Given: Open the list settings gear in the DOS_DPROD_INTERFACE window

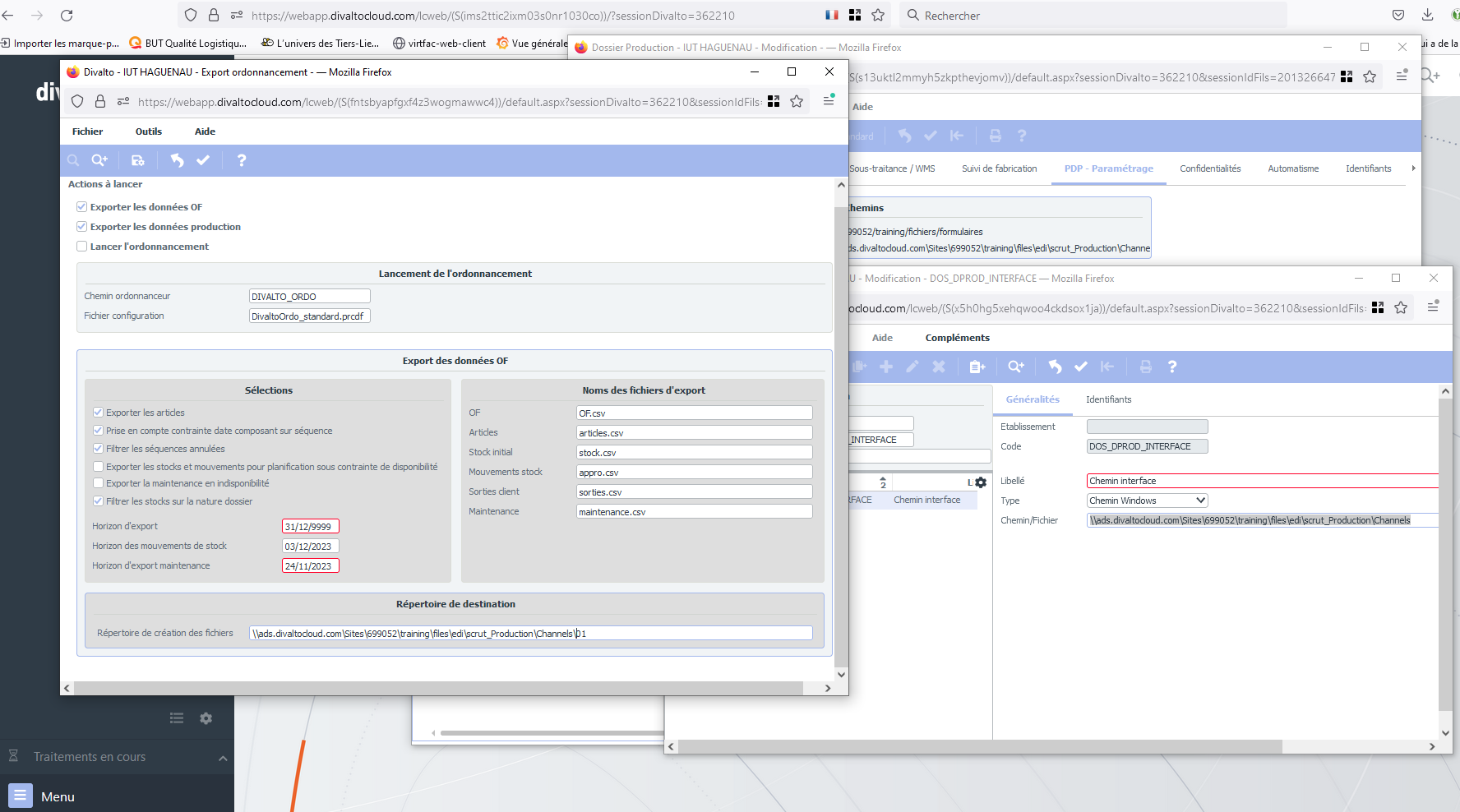Looking at the screenshot, I should [981, 482].
